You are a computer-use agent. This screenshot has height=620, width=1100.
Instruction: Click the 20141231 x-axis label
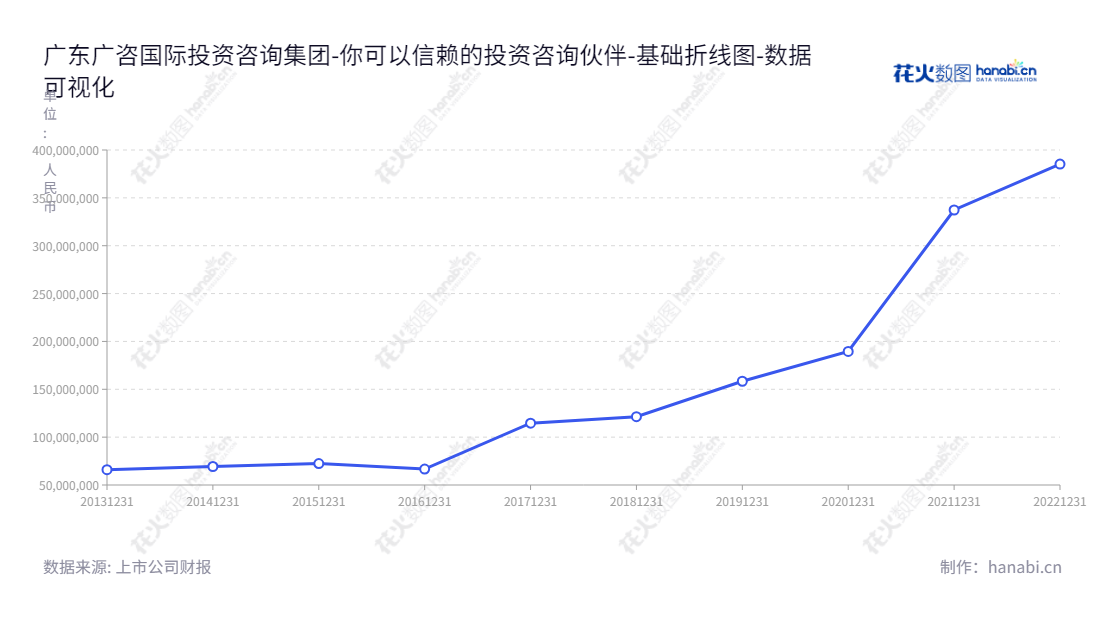click(213, 502)
